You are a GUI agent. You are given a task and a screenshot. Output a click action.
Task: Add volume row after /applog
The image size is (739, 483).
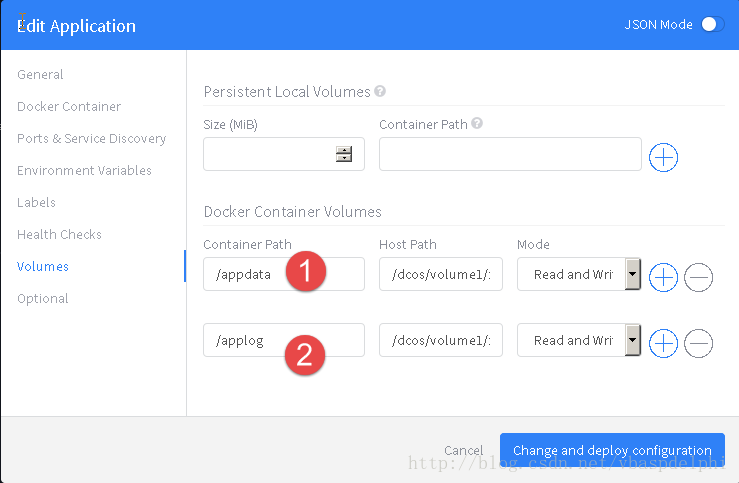pos(663,344)
